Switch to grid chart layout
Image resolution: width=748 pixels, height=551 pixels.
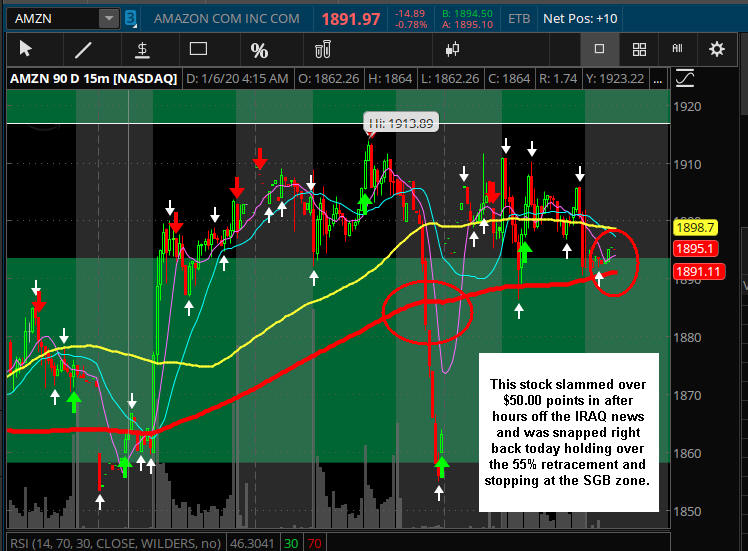coord(639,49)
